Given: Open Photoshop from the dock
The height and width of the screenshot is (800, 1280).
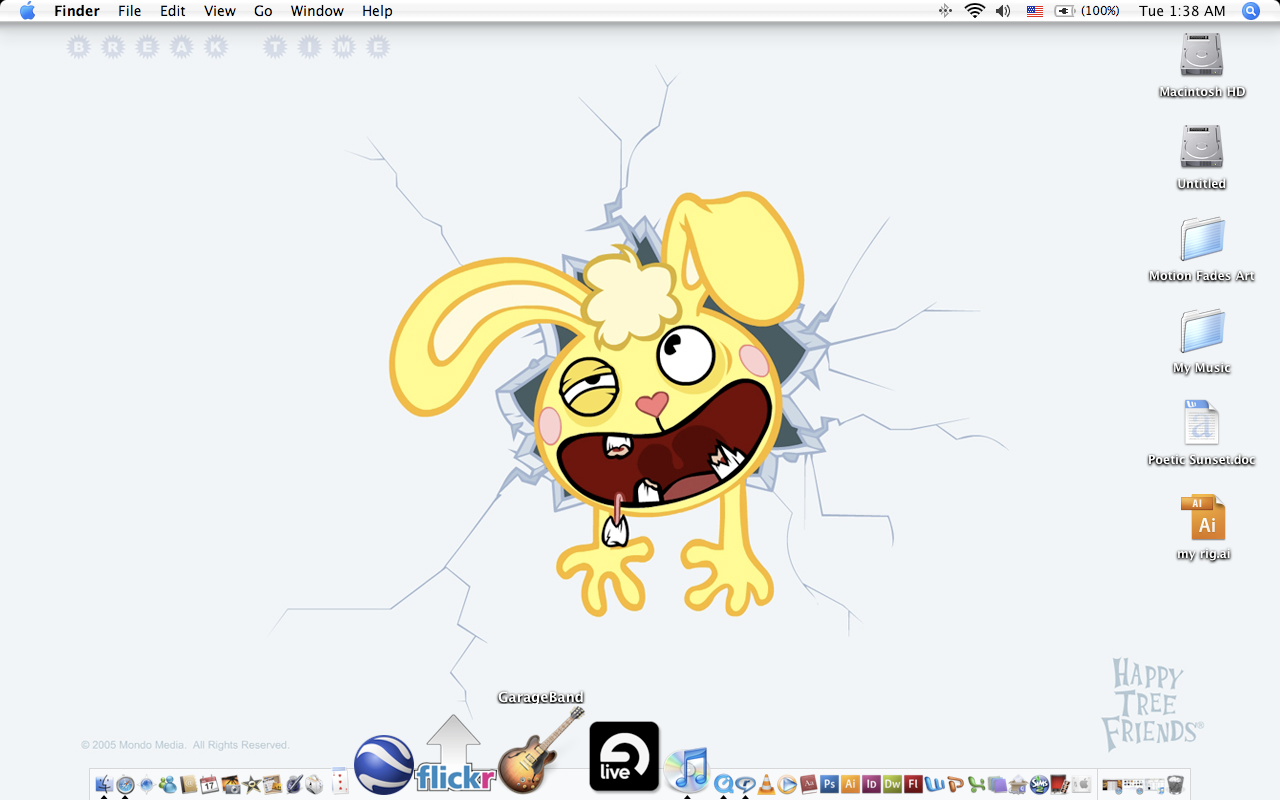Looking at the screenshot, I should (x=829, y=784).
